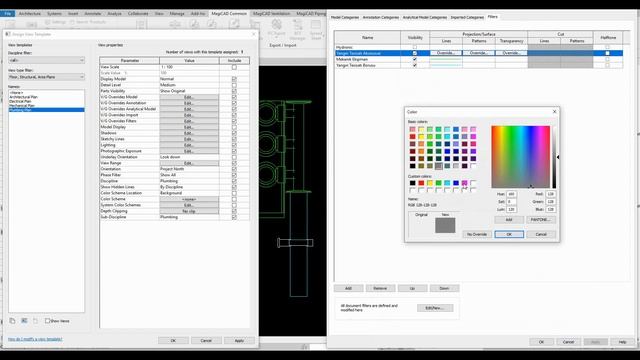Toggle Include checkbox for Underlay Orientation

click(x=234, y=157)
